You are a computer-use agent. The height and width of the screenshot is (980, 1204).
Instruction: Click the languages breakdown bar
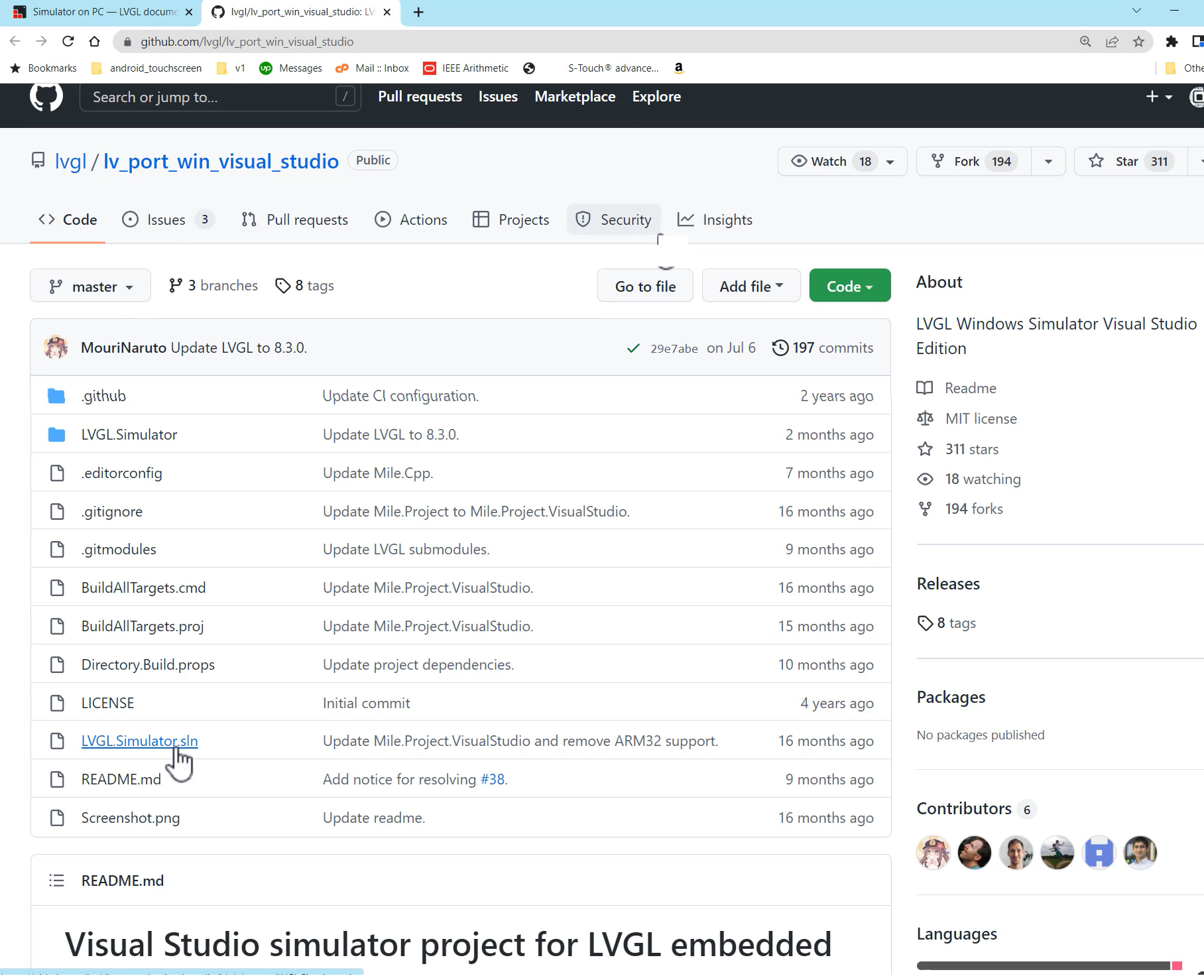(1050, 965)
